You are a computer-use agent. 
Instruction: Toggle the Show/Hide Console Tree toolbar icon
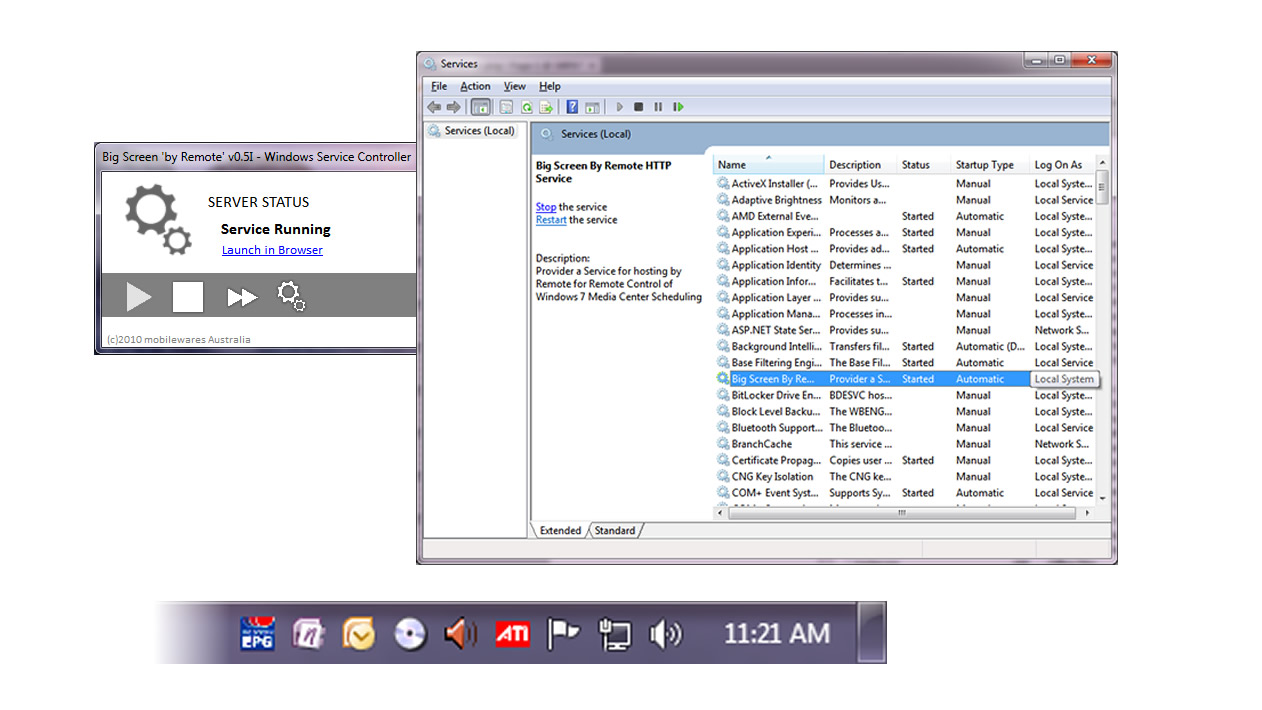click(x=481, y=107)
